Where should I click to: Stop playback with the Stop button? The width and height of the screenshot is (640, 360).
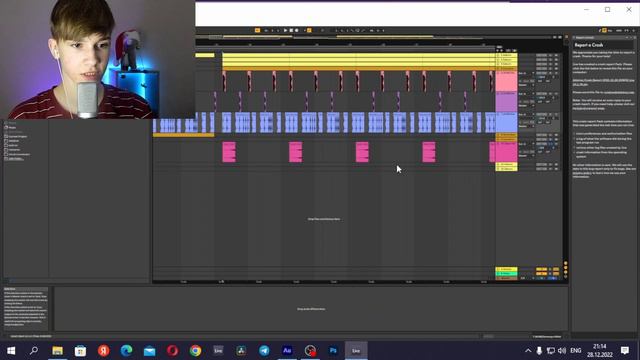(291, 30)
